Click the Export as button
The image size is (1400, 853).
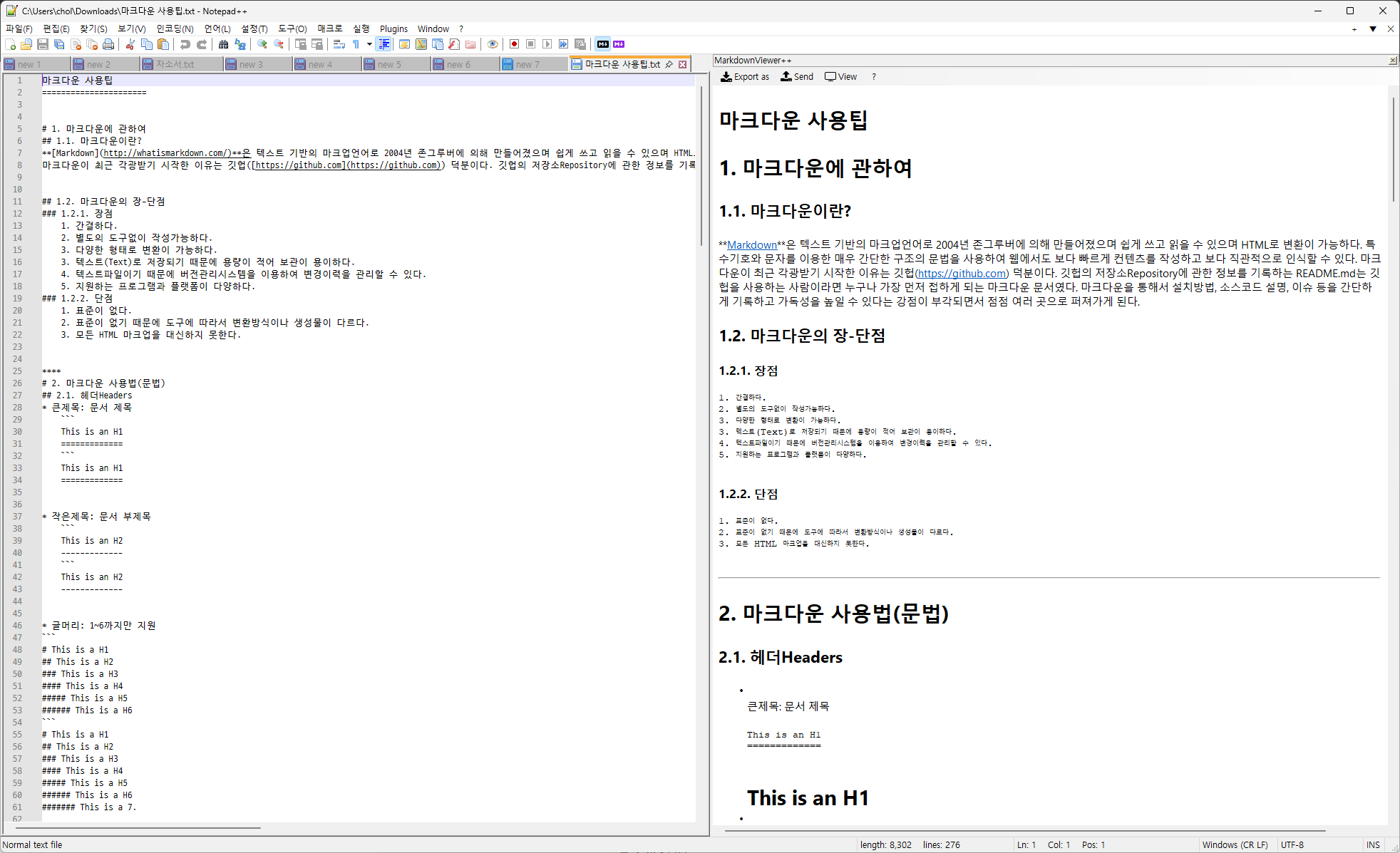click(745, 77)
